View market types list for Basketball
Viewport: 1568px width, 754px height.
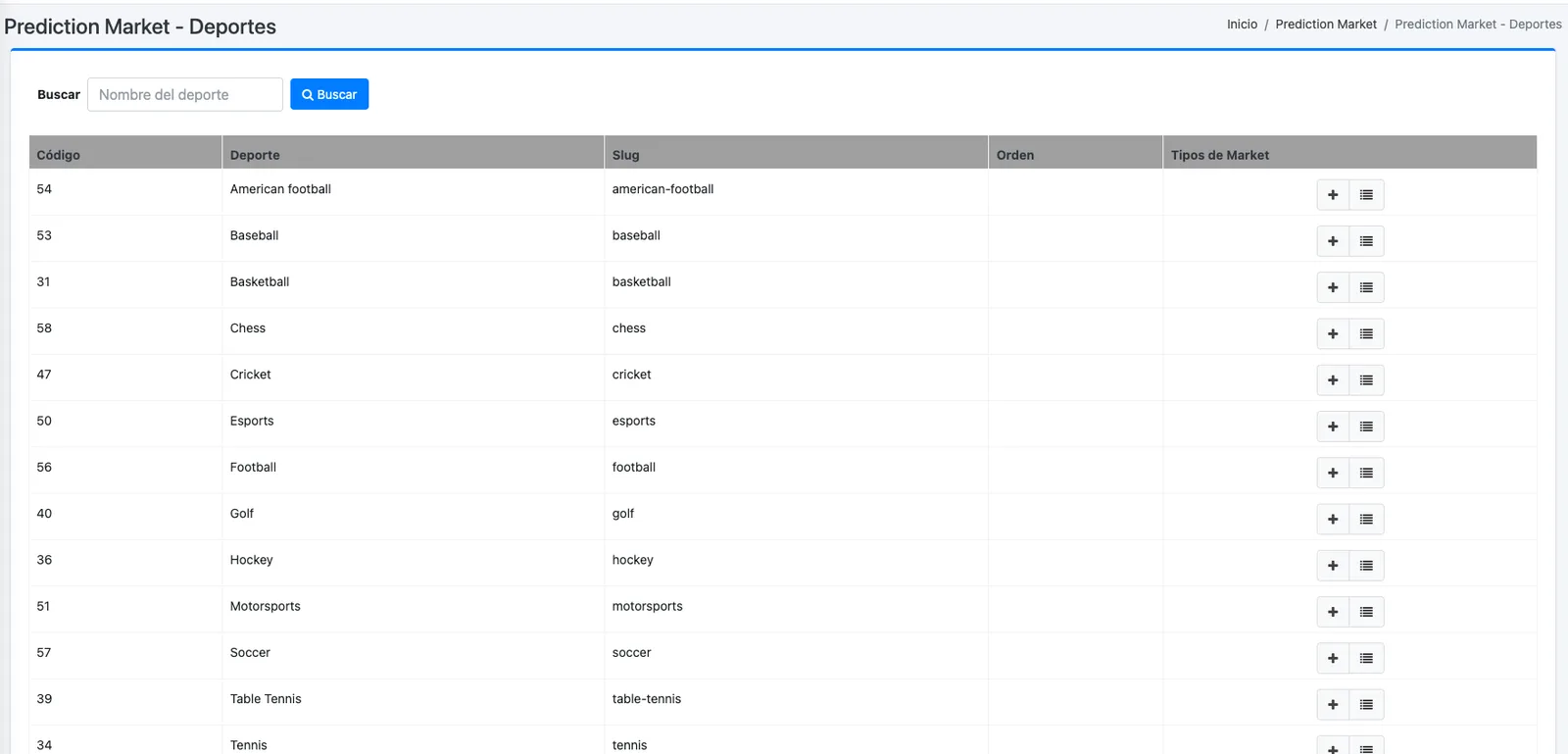point(1366,287)
